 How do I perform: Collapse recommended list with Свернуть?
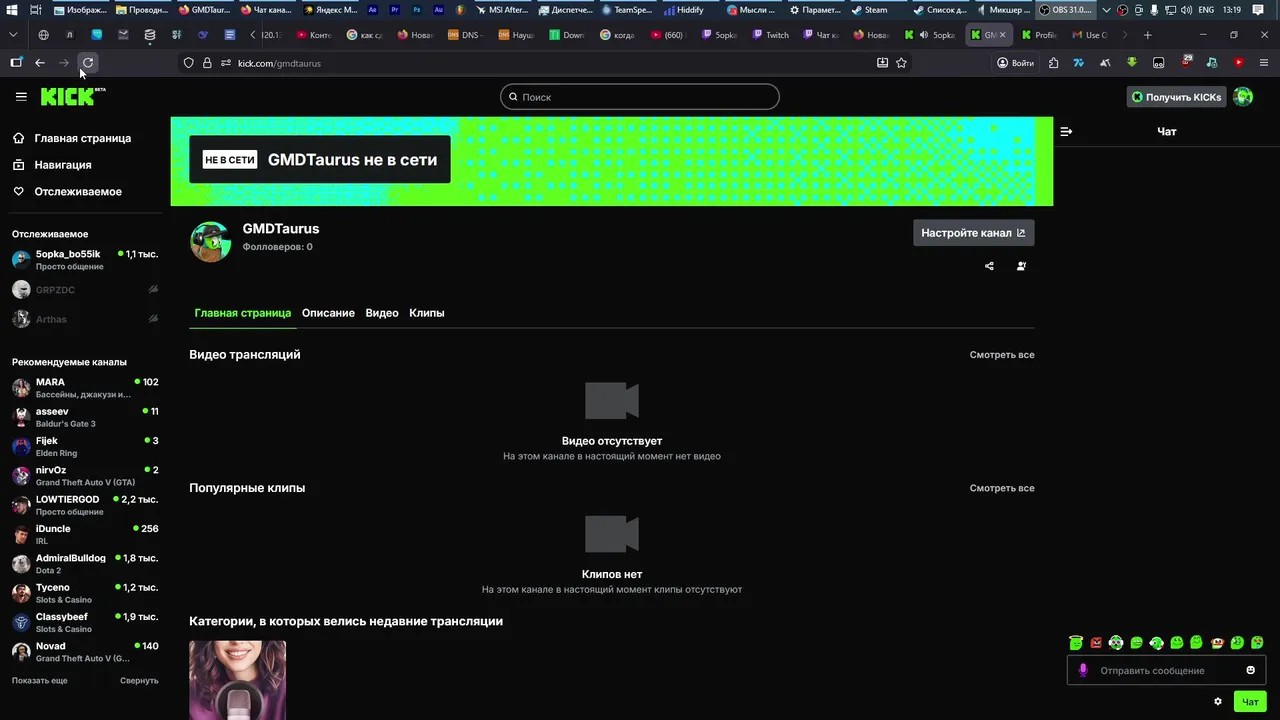139,680
